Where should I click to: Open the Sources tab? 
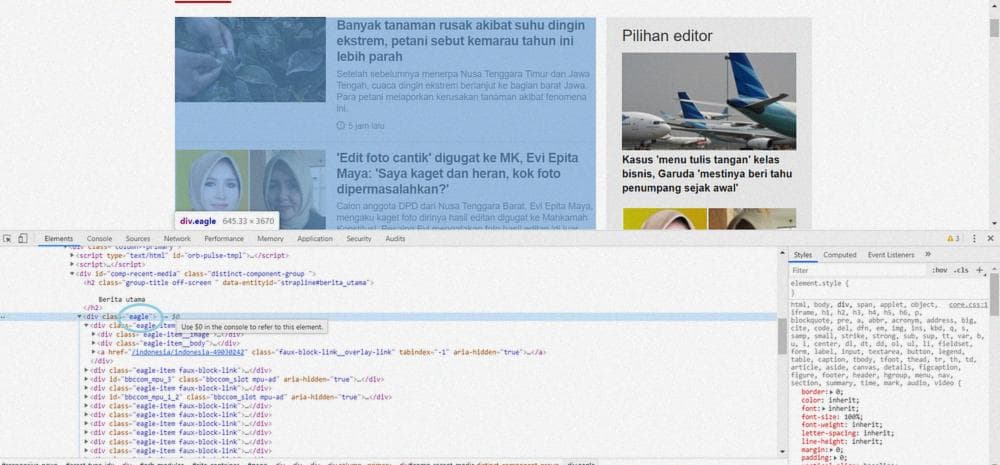click(x=138, y=239)
